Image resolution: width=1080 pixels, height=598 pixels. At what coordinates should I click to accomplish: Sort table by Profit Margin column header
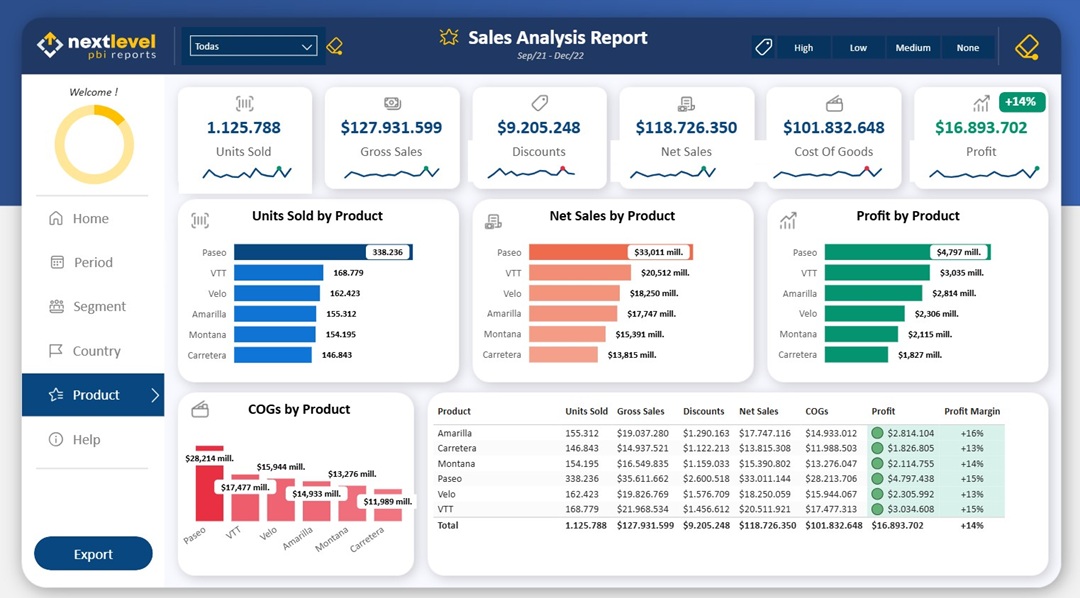pos(971,411)
